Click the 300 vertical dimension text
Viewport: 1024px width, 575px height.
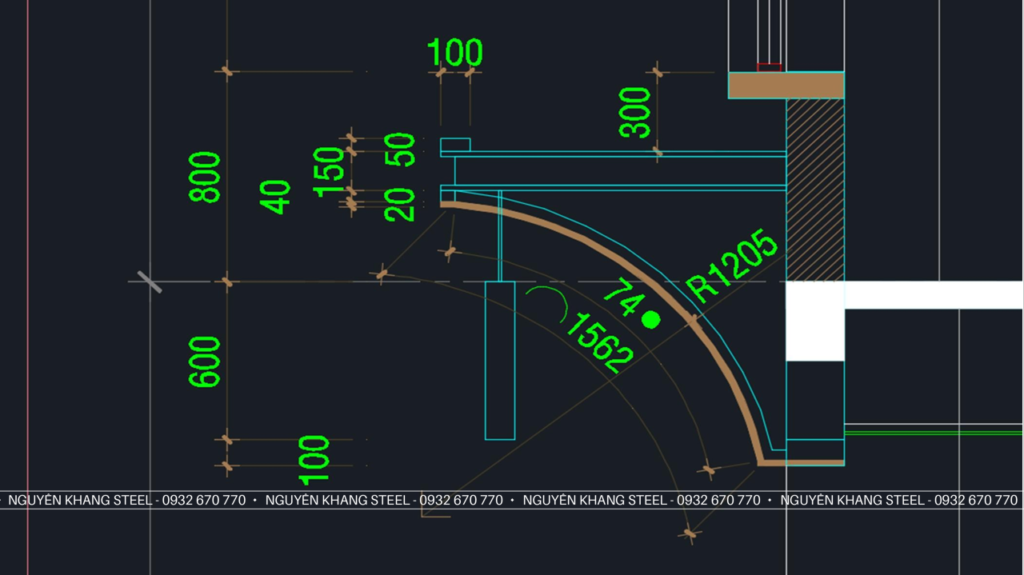[x=635, y=112]
